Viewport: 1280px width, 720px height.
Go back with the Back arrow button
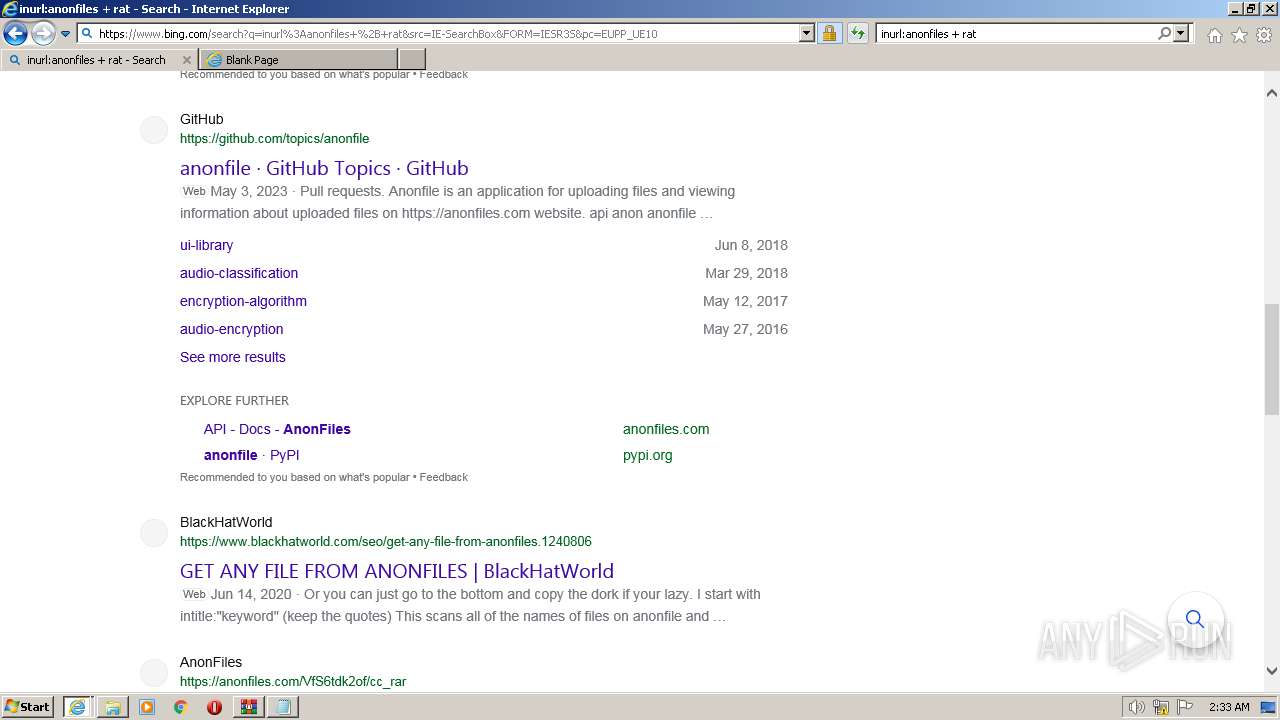(x=15, y=34)
